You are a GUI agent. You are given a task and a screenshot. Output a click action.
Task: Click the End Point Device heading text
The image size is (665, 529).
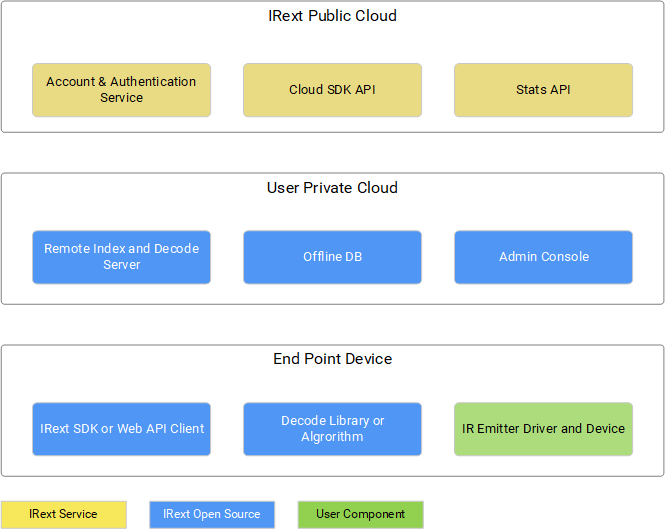pyautogui.click(x=332, y=359)
